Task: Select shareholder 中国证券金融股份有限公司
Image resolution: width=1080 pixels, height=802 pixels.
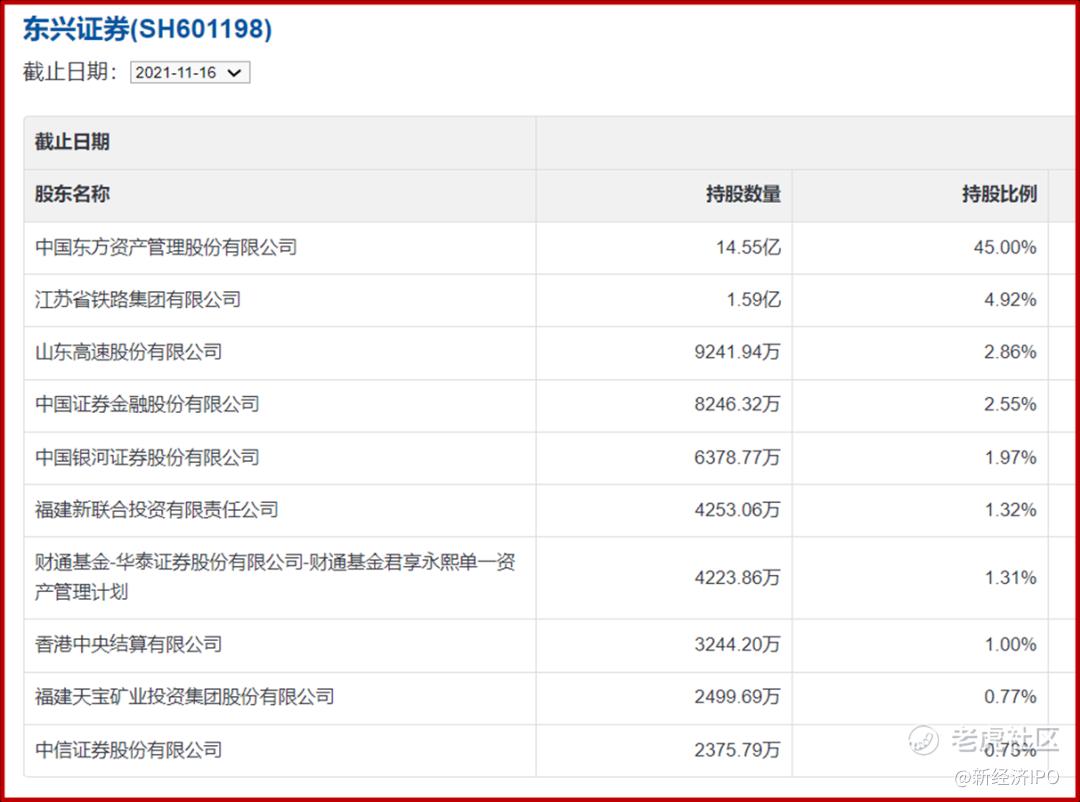Action: point(147,404)
